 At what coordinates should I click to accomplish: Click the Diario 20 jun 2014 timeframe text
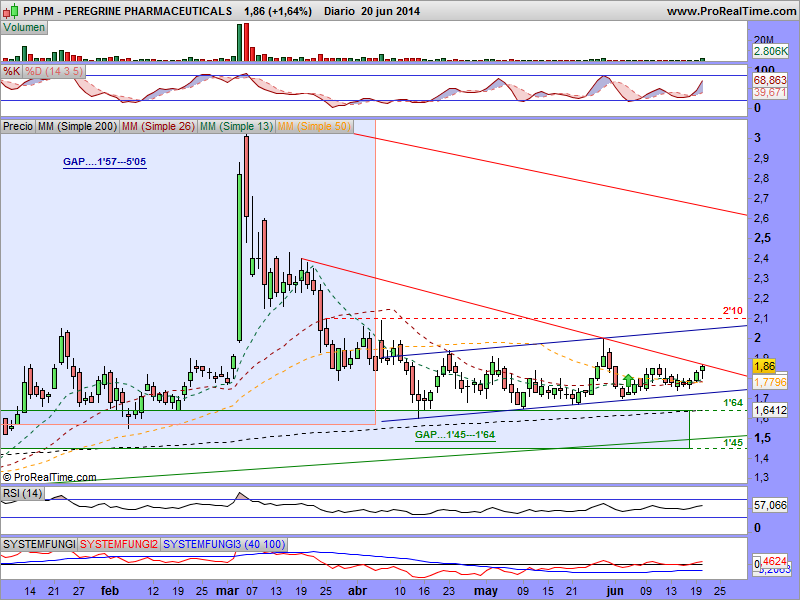[x=372, y=11]
